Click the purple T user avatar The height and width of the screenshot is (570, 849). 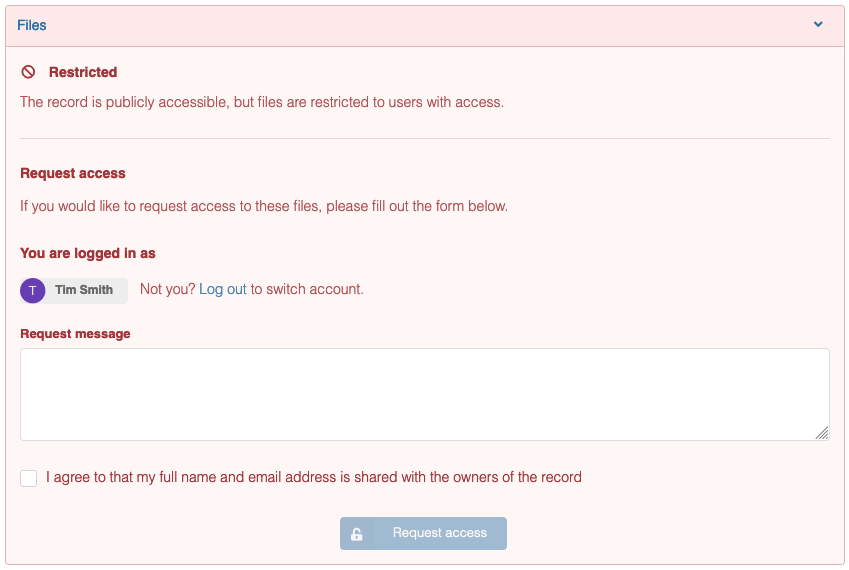click(32, 291)
